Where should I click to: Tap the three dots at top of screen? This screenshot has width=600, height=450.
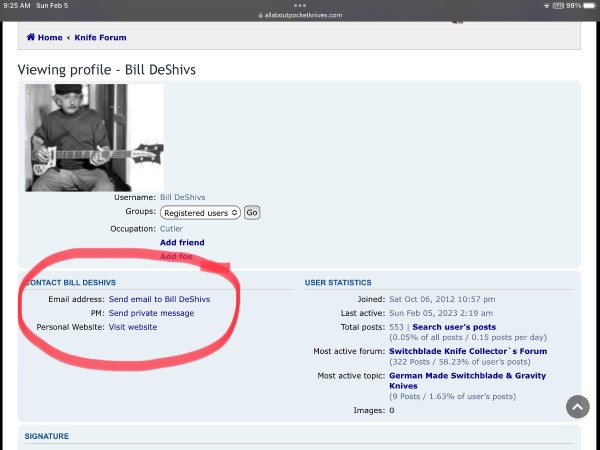[300, 5]
